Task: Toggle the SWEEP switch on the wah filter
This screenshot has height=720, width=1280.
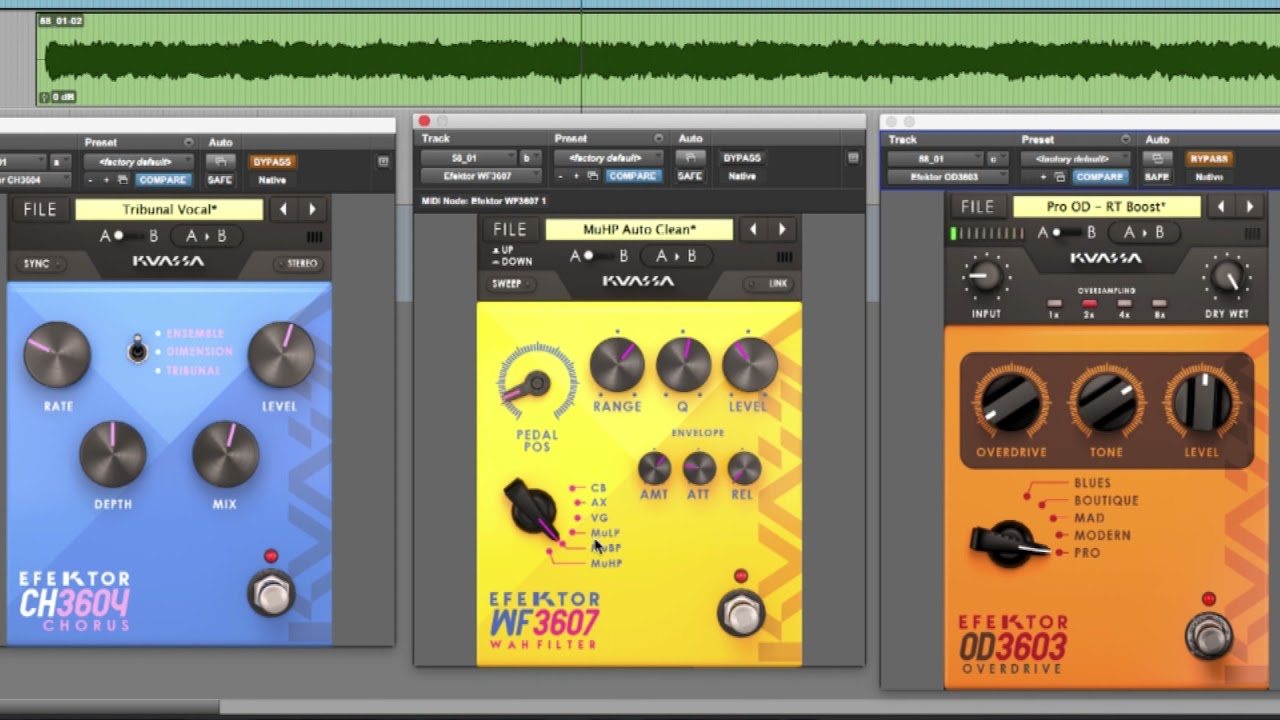Action: pyautogui.click(x=513, y=284)
